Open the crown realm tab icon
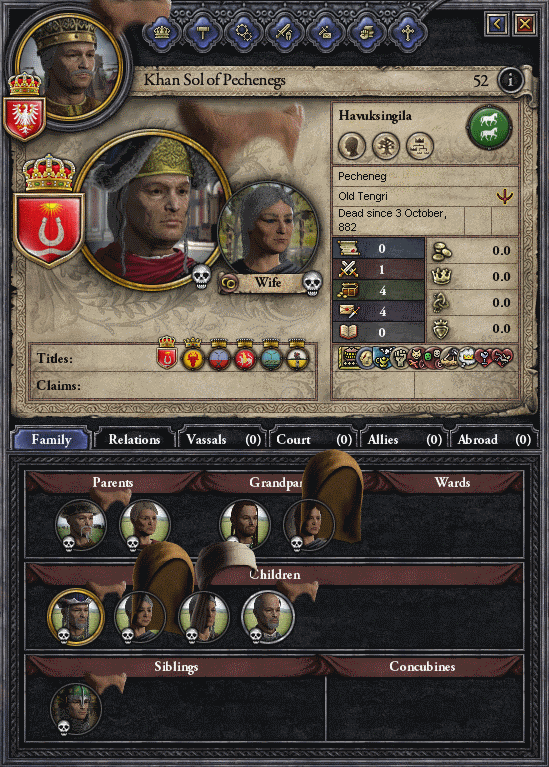The height and width of the screenshot is (767, 549). [x=161, y=33]
